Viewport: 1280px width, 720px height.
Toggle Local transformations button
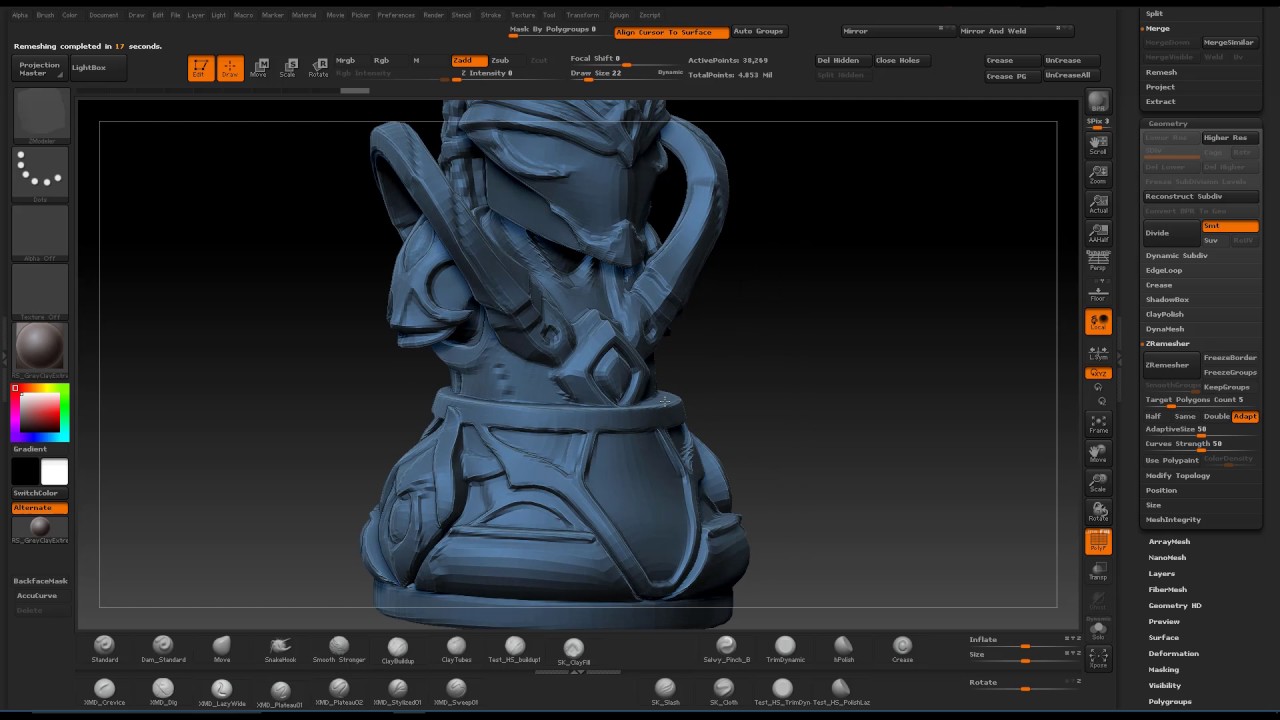(x=1098, y=322)
